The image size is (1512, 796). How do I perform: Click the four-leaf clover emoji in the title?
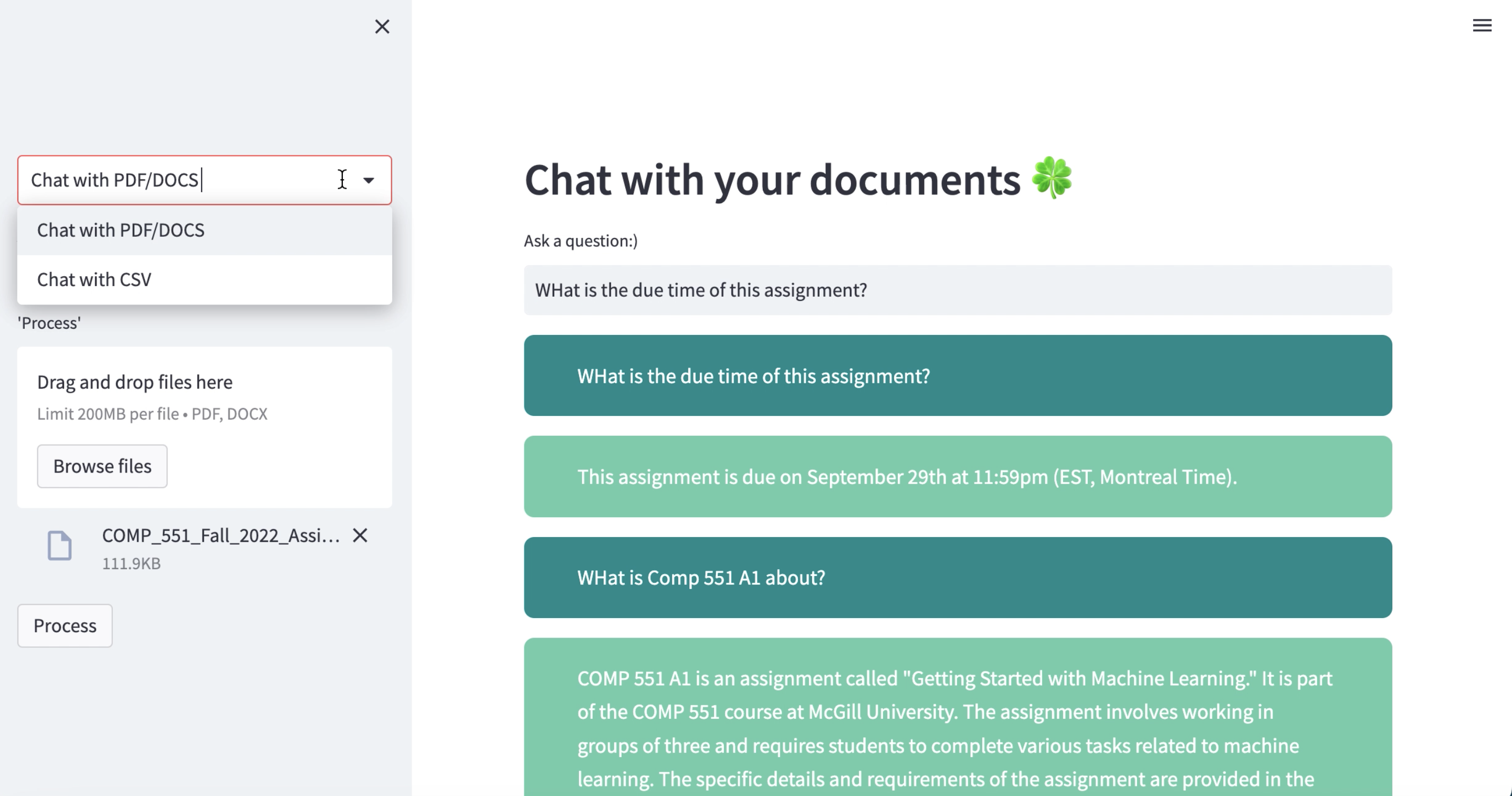point(1052,178)
